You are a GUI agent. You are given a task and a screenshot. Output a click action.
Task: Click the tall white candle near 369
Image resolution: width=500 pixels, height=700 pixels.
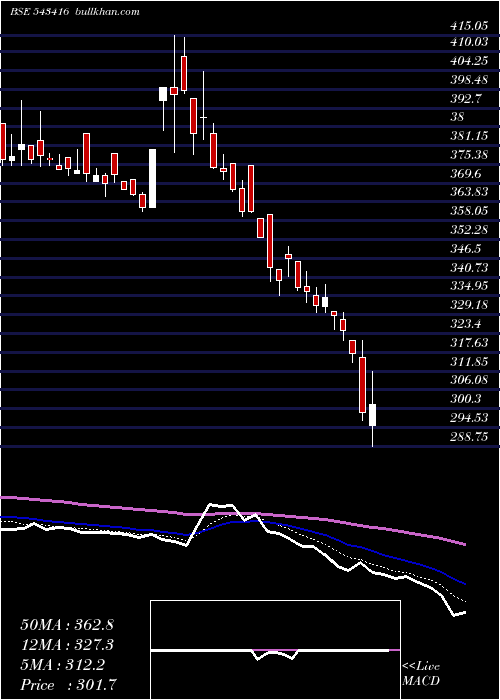coord(153,178)
